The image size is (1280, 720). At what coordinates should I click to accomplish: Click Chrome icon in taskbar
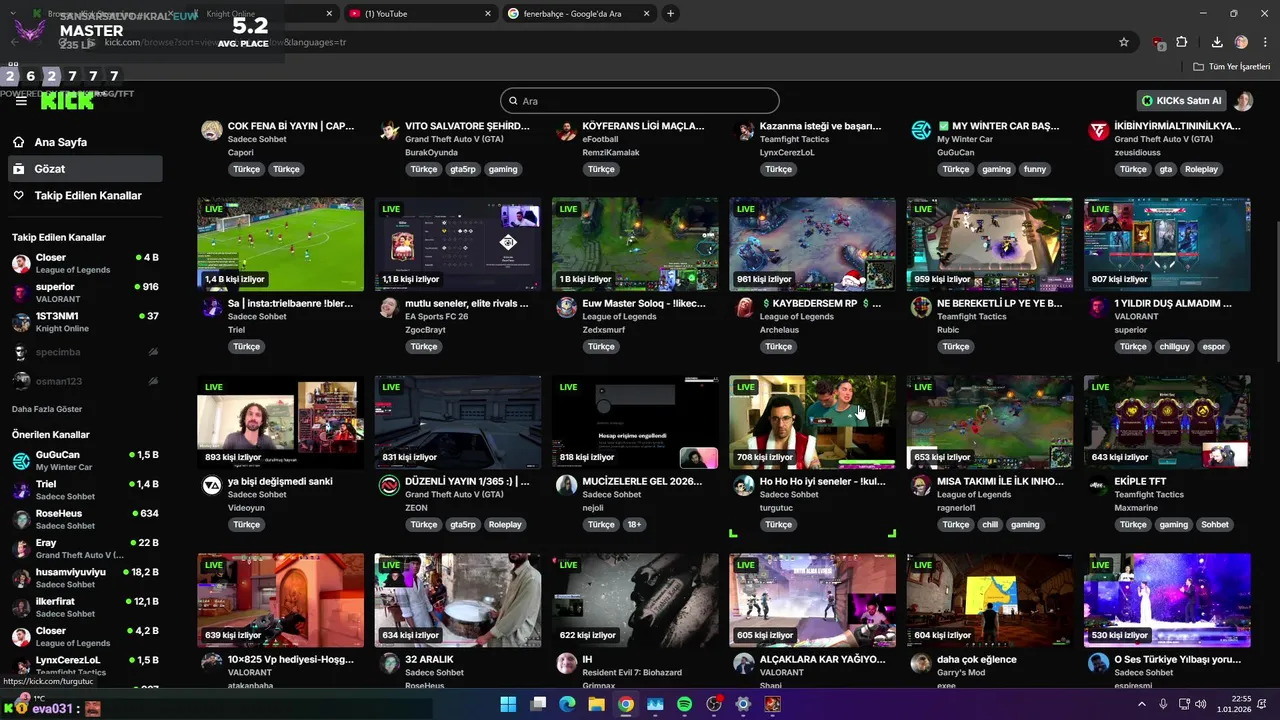(625, 704)
